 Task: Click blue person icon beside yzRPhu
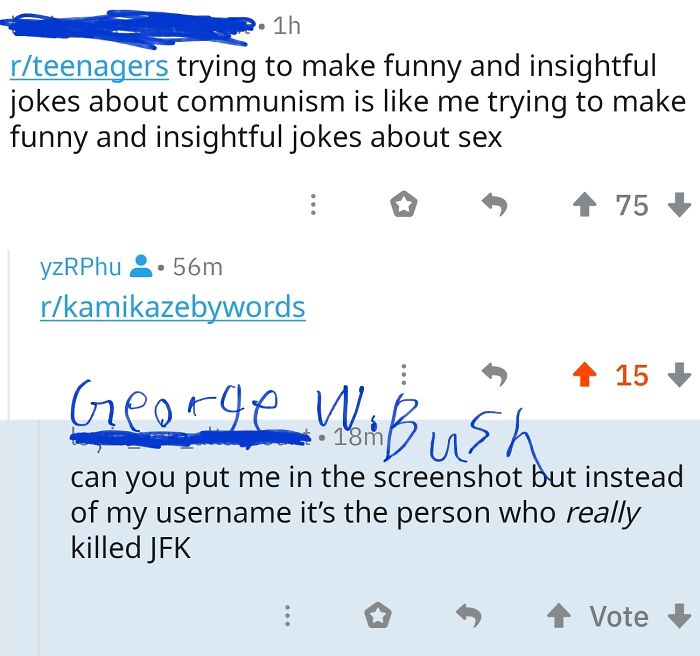[x=142, y=267]
